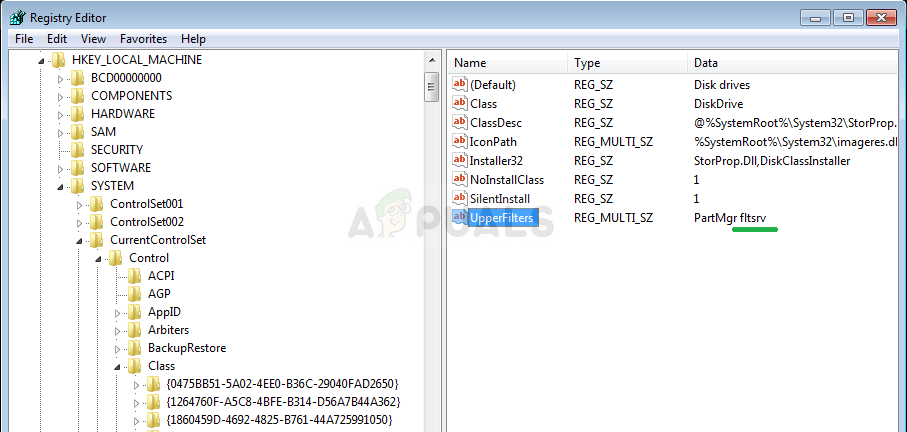Select the ACPI key label

pyautogui.click(x=161, y=276)
